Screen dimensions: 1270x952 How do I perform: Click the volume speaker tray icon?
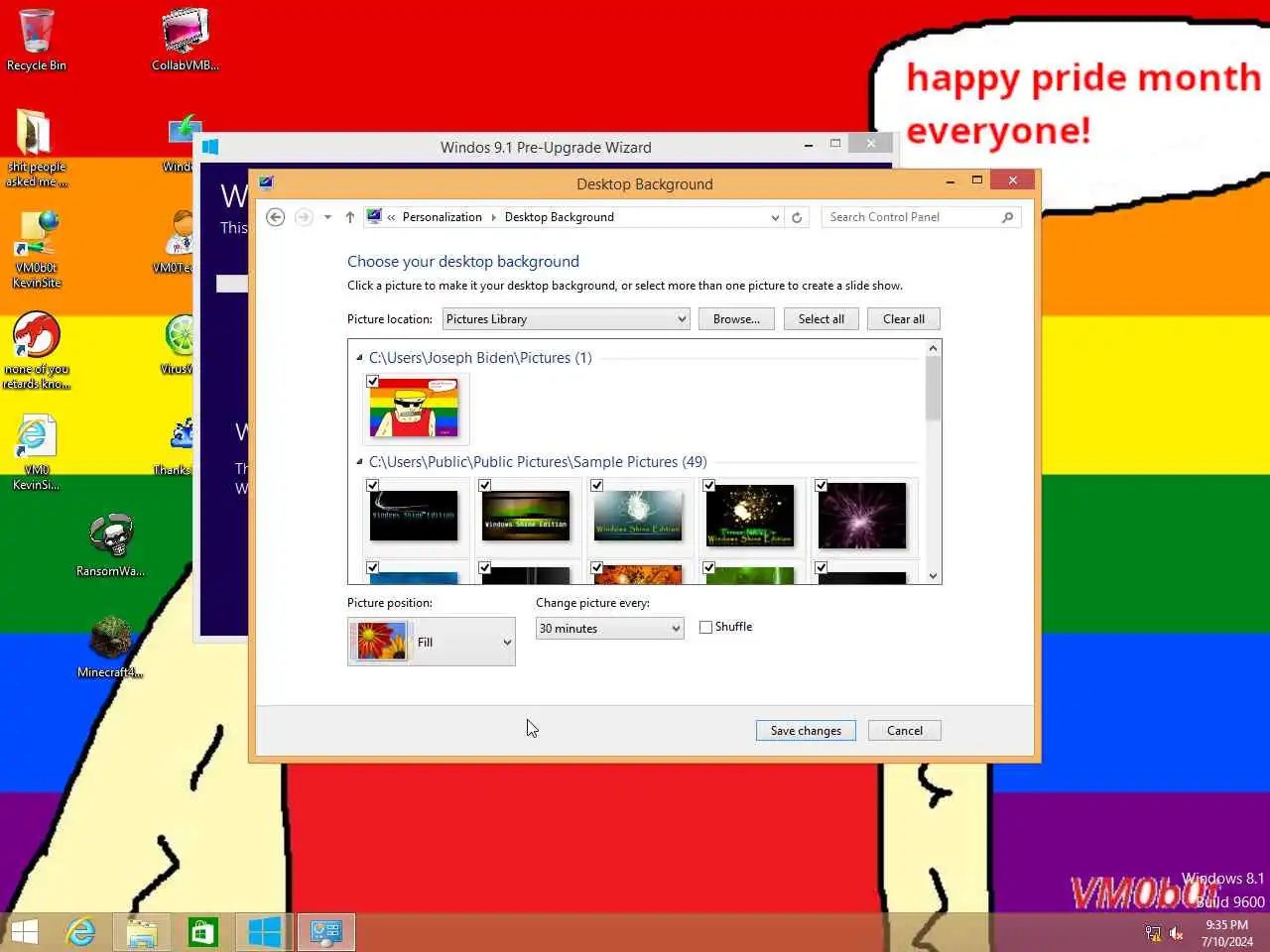click(x=1177, y=933)
